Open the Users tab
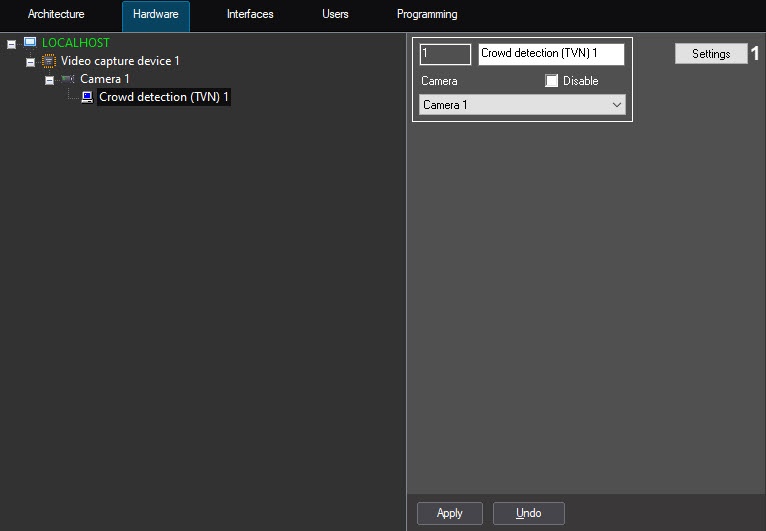 pyautogui.click(x=335, y=14)
